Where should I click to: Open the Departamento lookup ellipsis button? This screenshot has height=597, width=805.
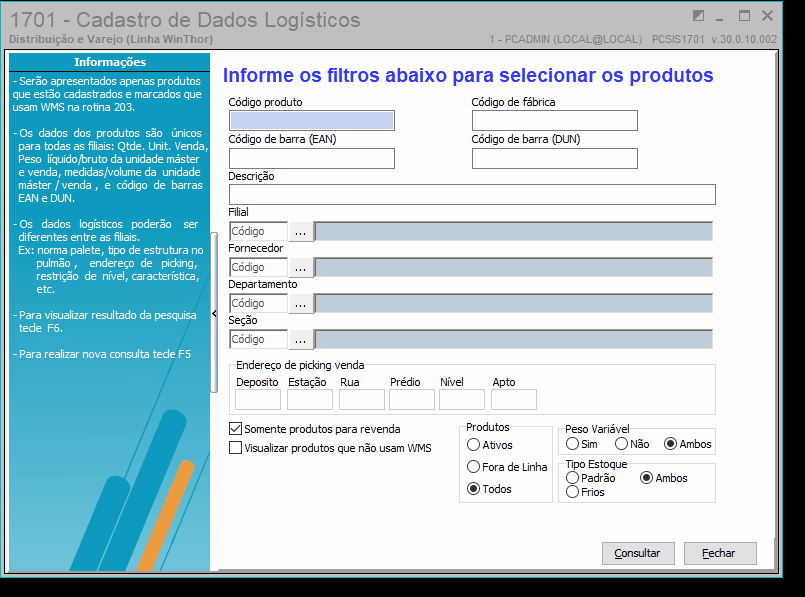[x=300, y=303]
